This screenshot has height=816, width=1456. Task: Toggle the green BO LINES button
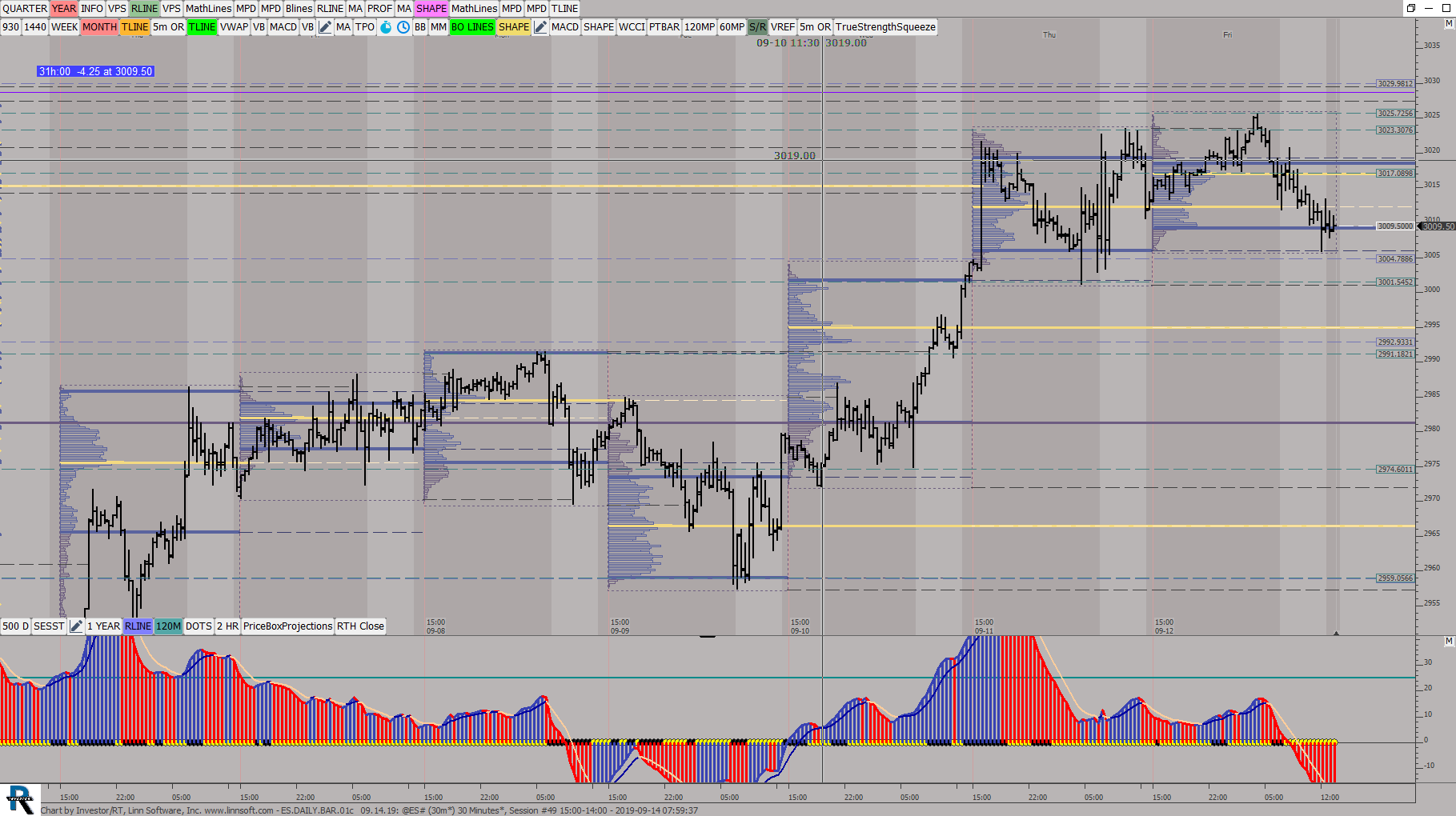pos(472,27)
